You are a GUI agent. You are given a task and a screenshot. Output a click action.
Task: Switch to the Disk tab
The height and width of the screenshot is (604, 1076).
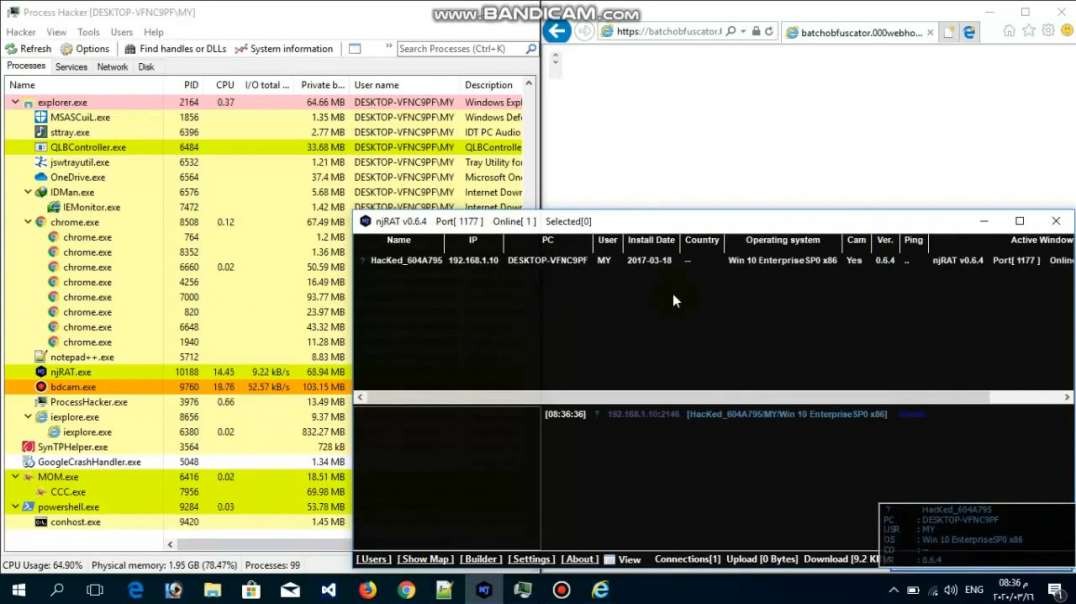146,67
